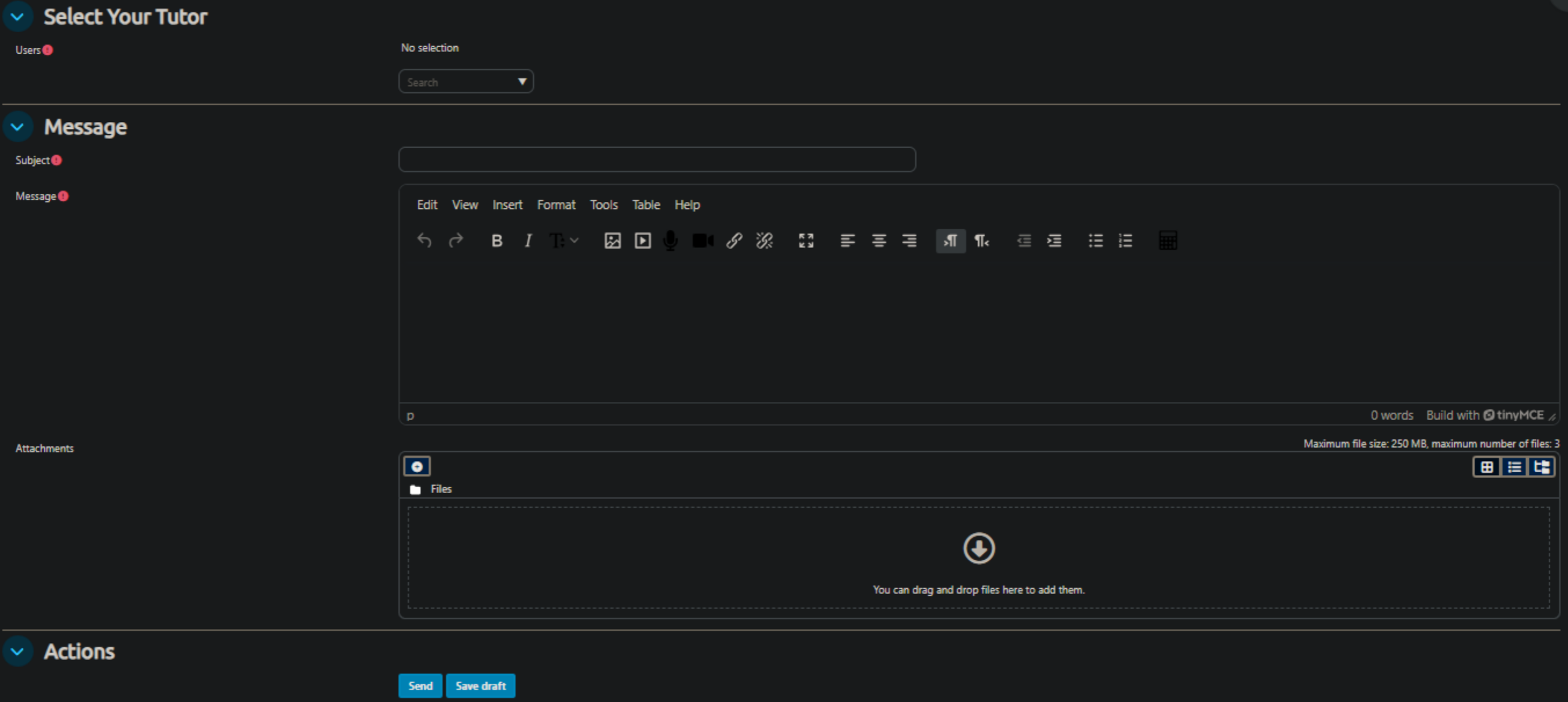This screenshot has width=1568, height=702.
Task: Click the record audio microphone icon
Action: pyautogui.click(x=670, y=241)
